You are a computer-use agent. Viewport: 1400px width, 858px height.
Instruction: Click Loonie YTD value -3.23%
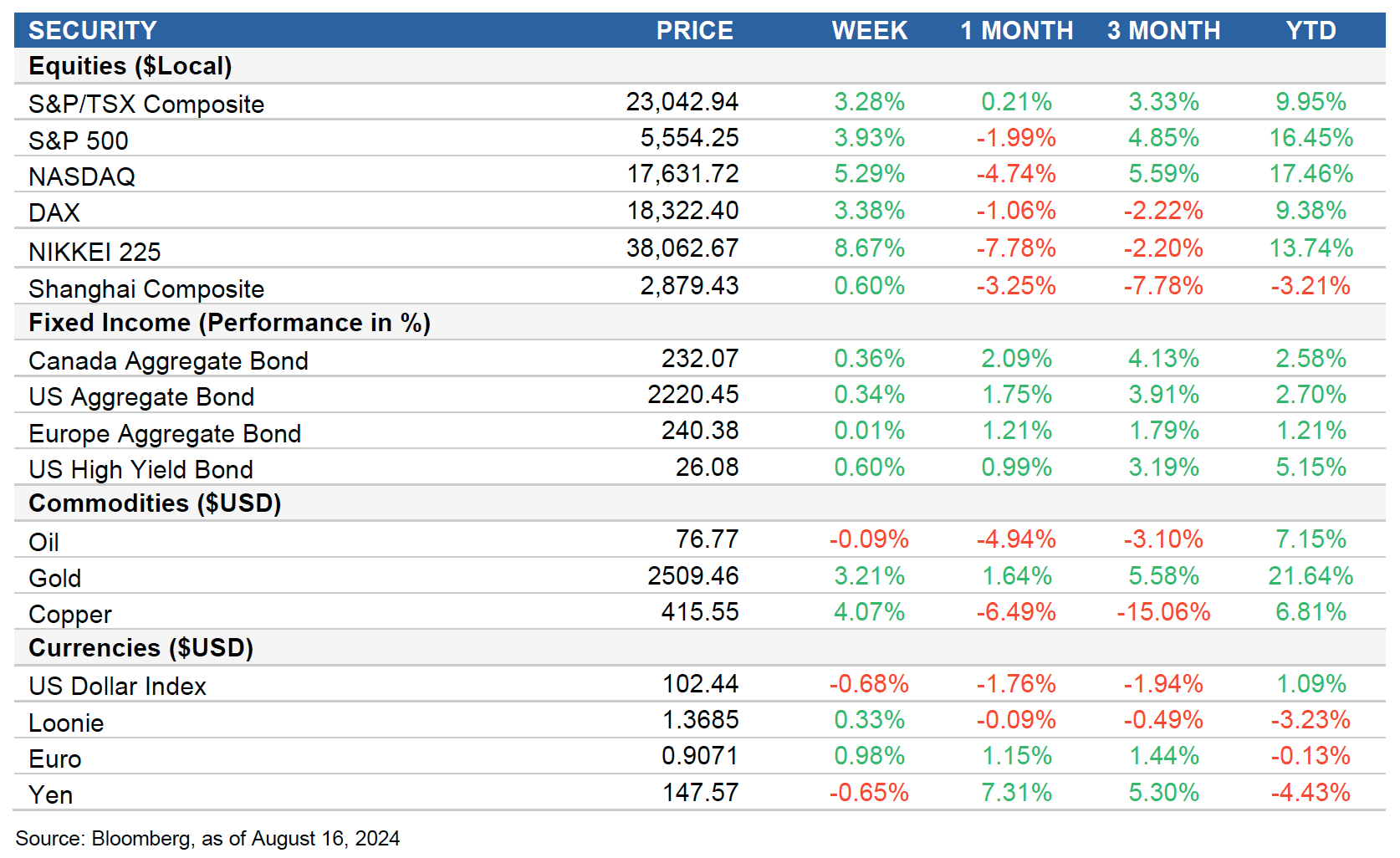click(1311, 720)
